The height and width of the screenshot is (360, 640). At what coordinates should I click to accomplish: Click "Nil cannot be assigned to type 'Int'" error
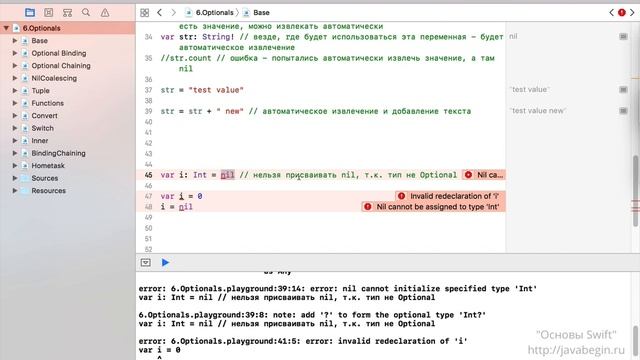[438, 207]
